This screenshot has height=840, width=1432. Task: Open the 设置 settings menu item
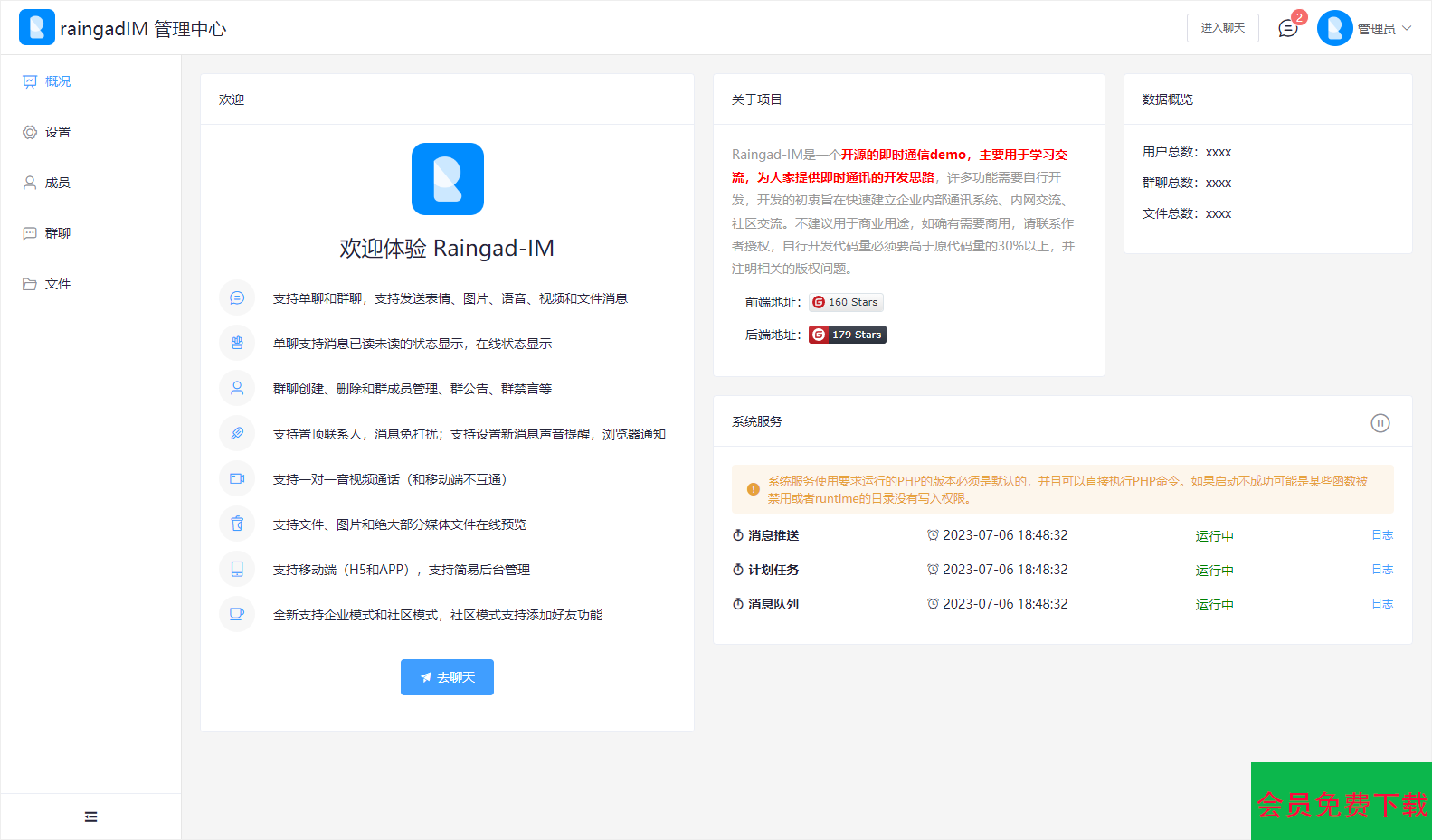(57, 132)
